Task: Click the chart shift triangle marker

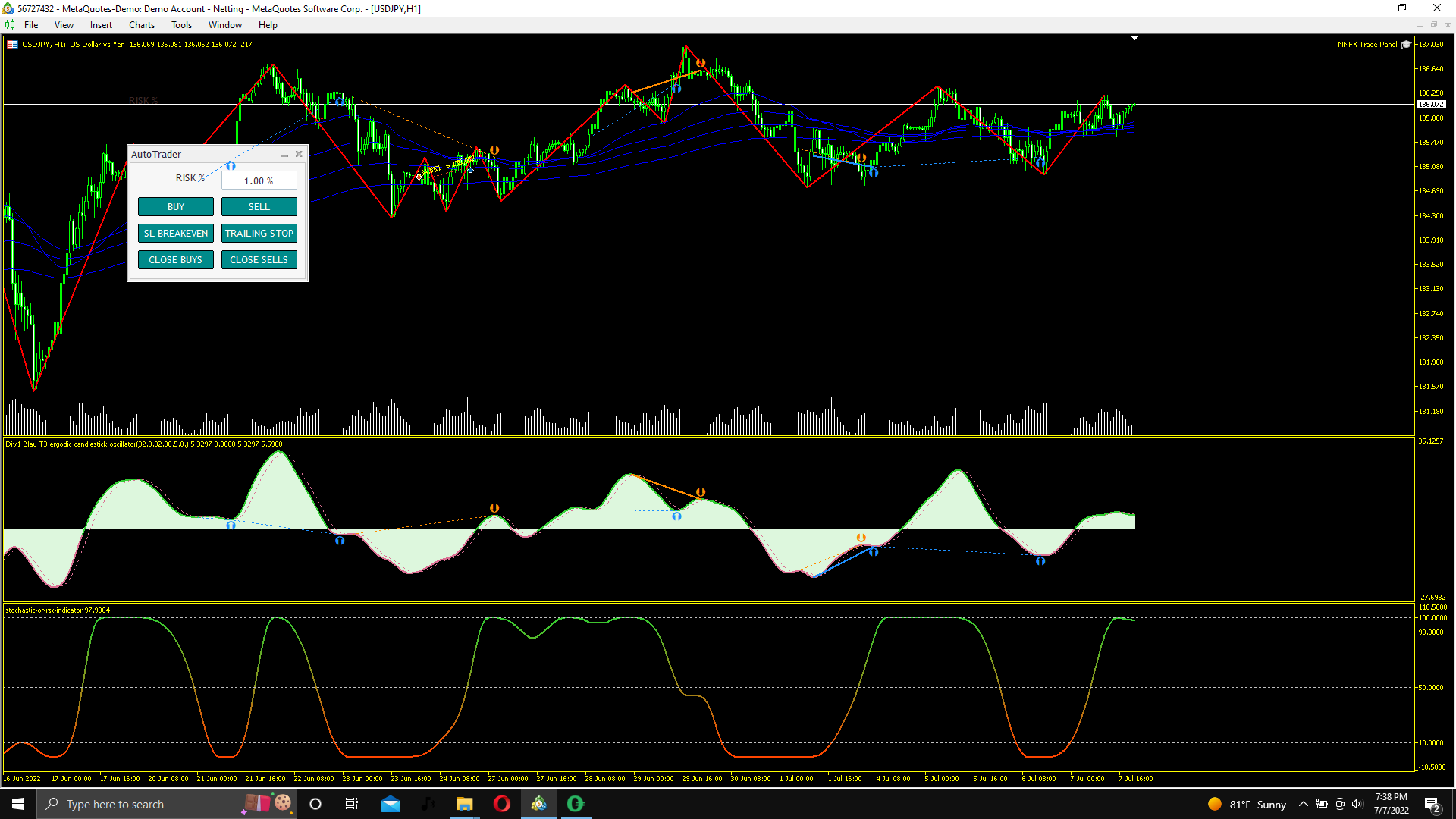Action: (x=1134, y=38)
